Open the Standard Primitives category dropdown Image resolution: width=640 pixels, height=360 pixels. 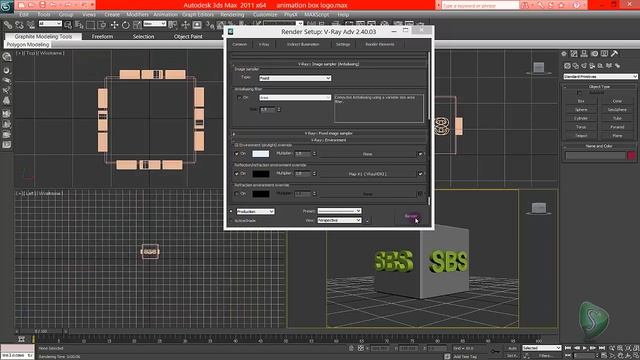tap(600, 76)
